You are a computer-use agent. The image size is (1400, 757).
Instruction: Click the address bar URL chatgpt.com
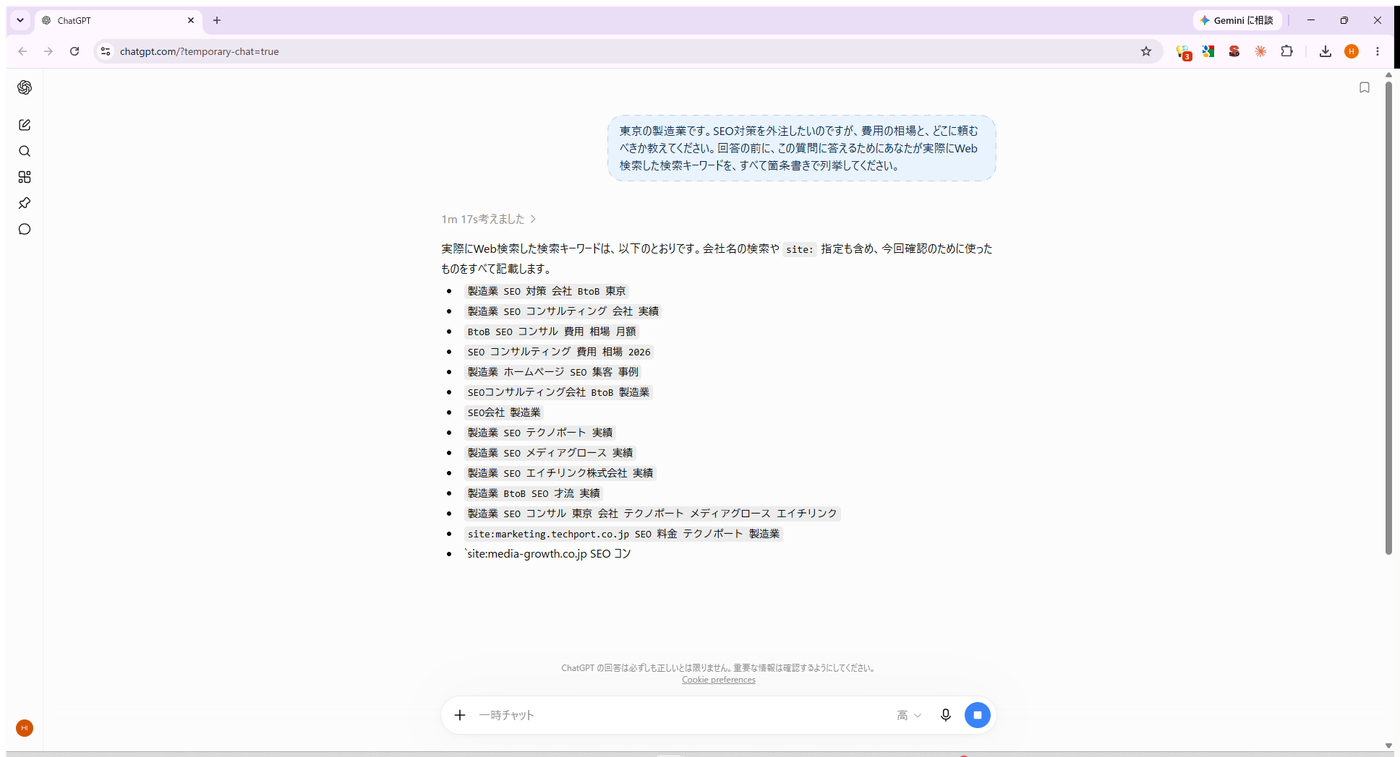(199, 51)
